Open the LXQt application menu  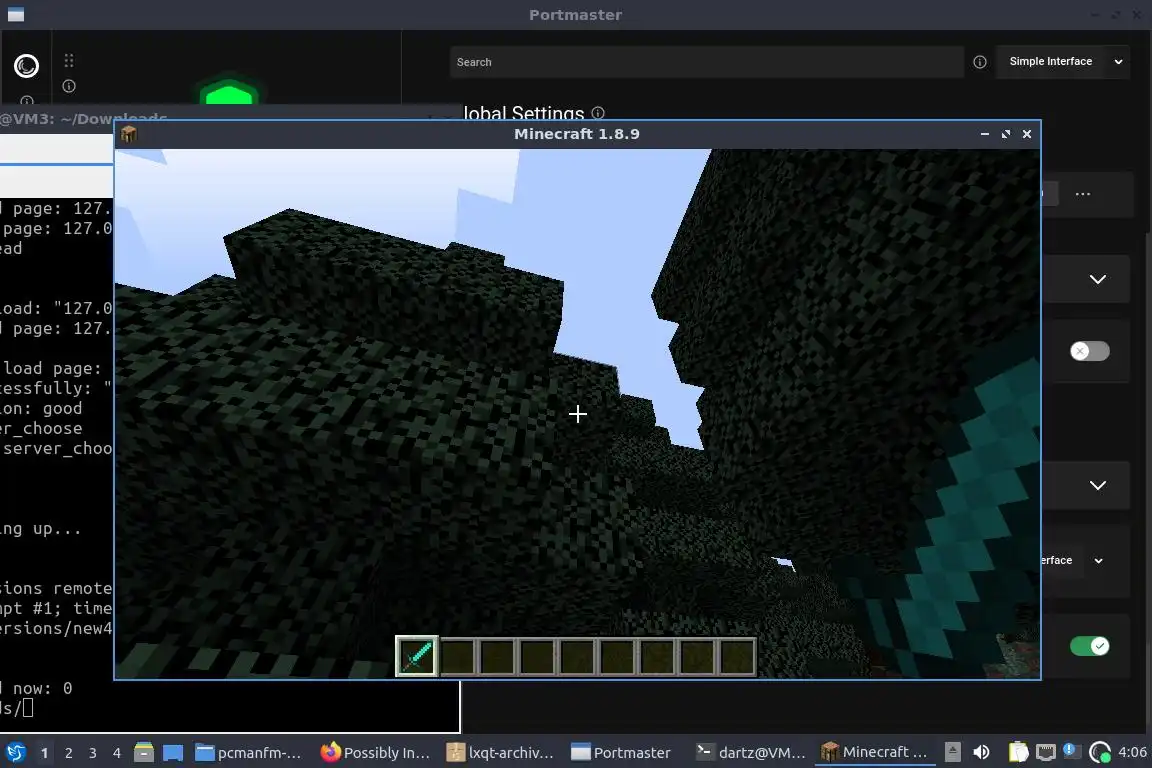(x=15, y=752)
